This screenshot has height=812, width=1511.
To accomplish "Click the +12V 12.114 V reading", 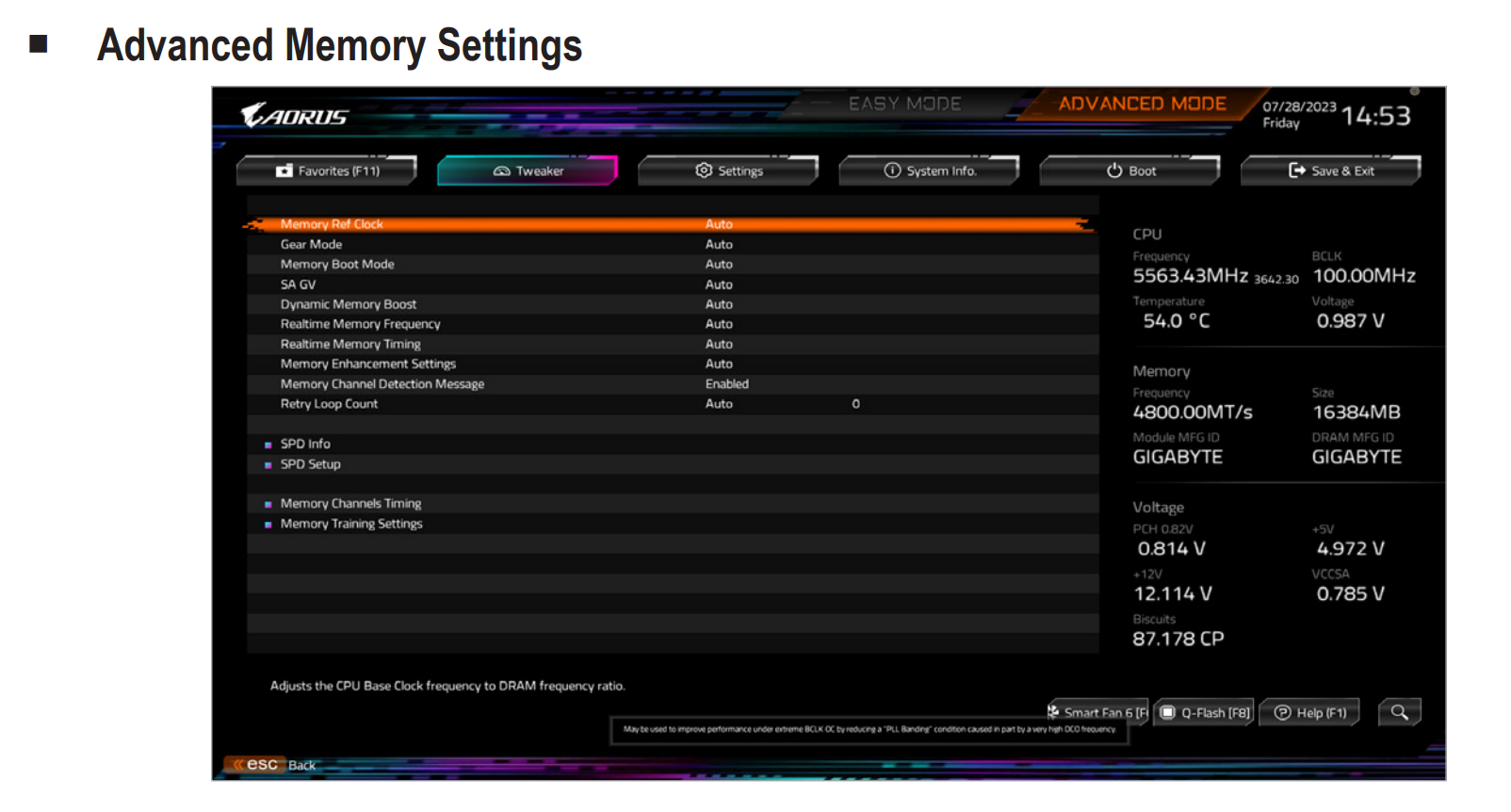I will pyautogui.click(x=1173, y=594).
